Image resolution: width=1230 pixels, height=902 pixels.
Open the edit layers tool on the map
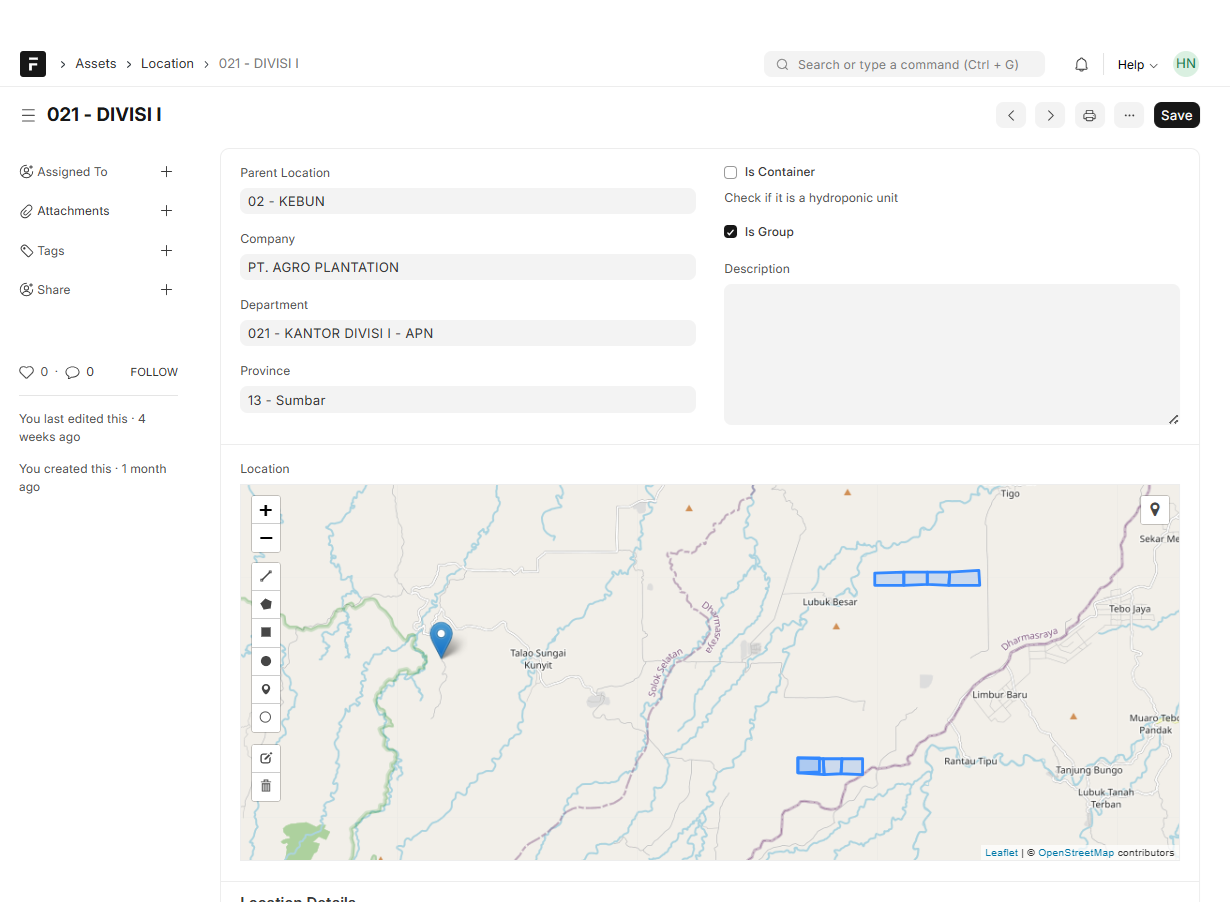266,757
